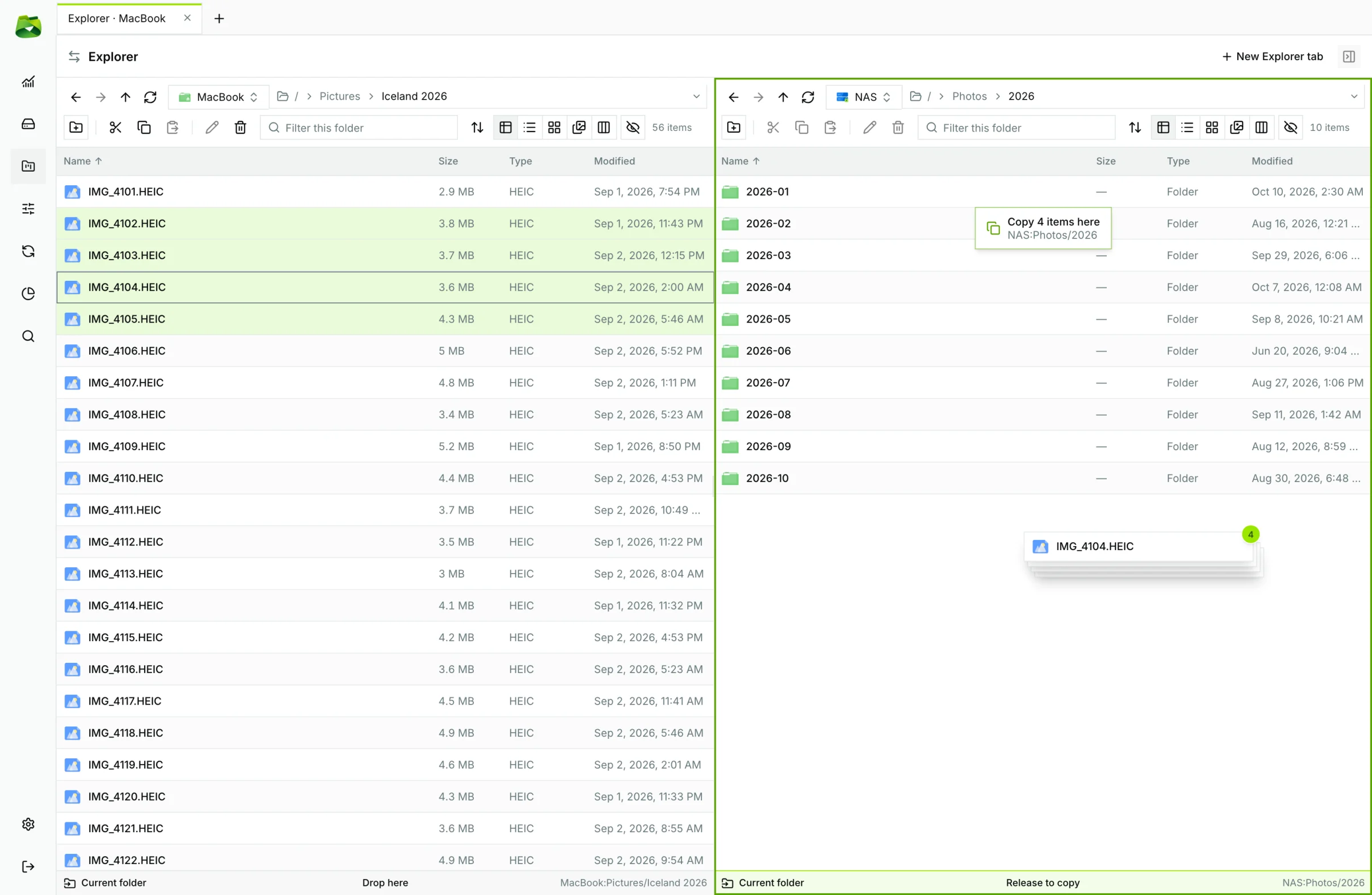Create new folder in MacBook pane

click(x=76, y=128)
